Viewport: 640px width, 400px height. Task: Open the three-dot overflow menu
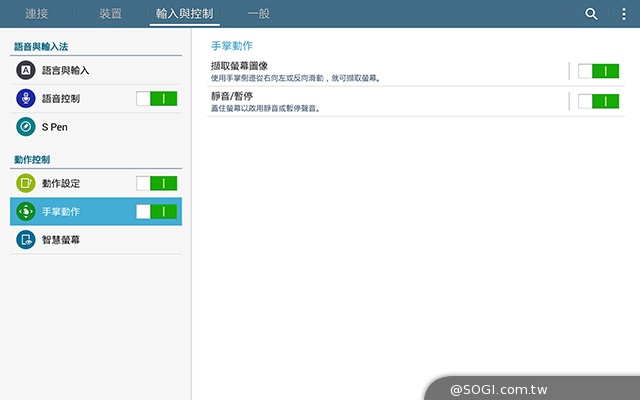point(624,14)
